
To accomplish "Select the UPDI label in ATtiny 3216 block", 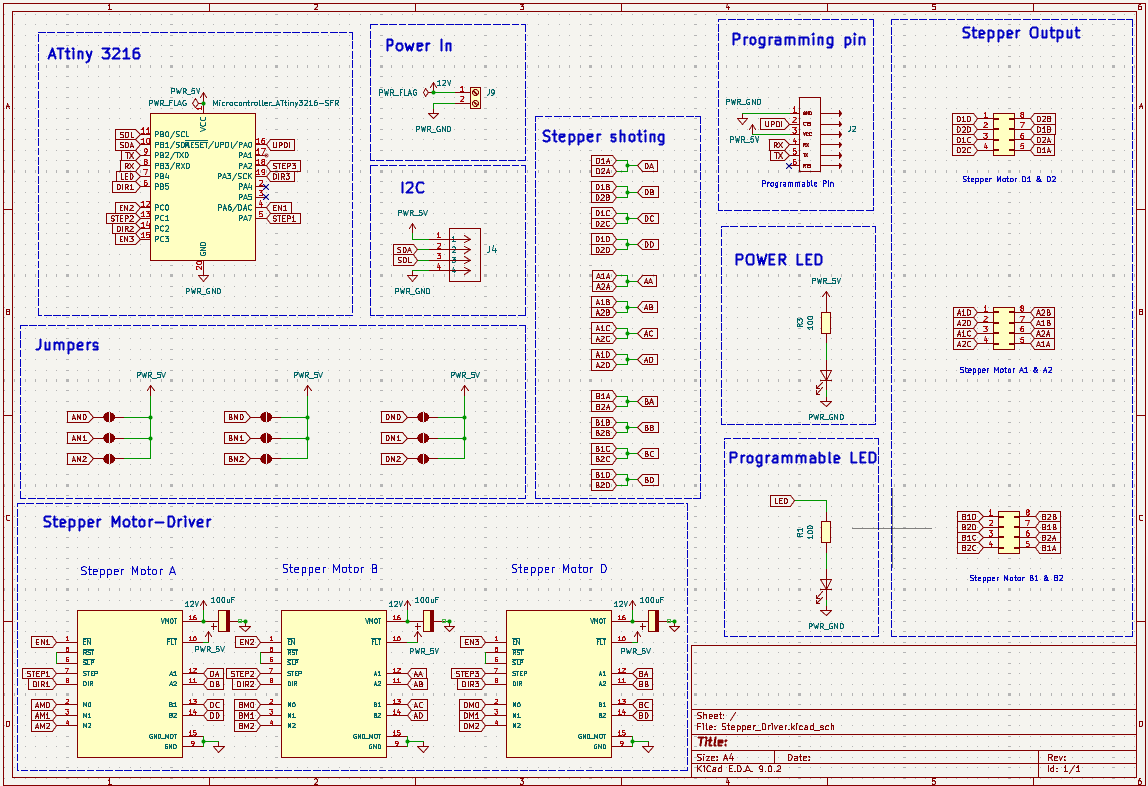I will point(282,145).
